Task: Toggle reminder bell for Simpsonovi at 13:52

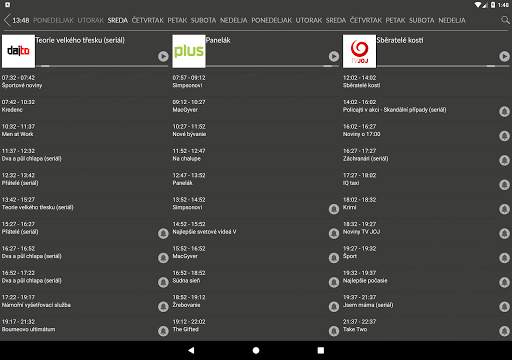Action: (x=334, y=209)
